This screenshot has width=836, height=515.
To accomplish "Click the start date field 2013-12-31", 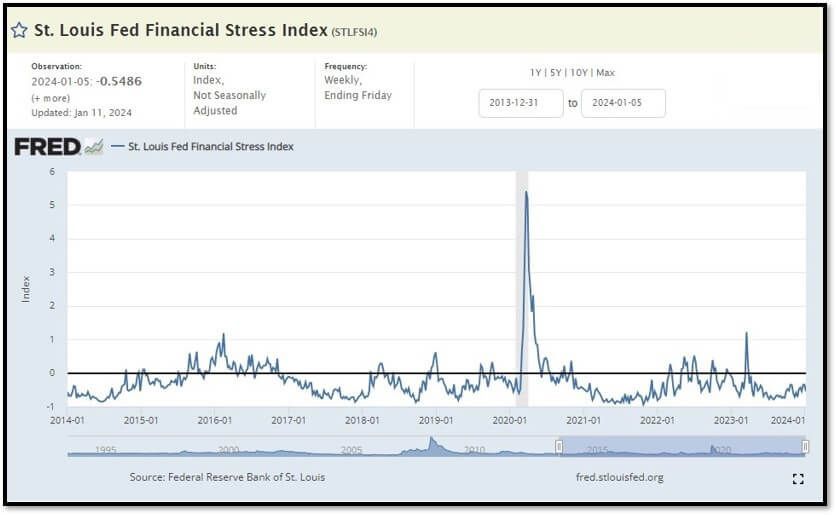I will (x=521, y=103).
